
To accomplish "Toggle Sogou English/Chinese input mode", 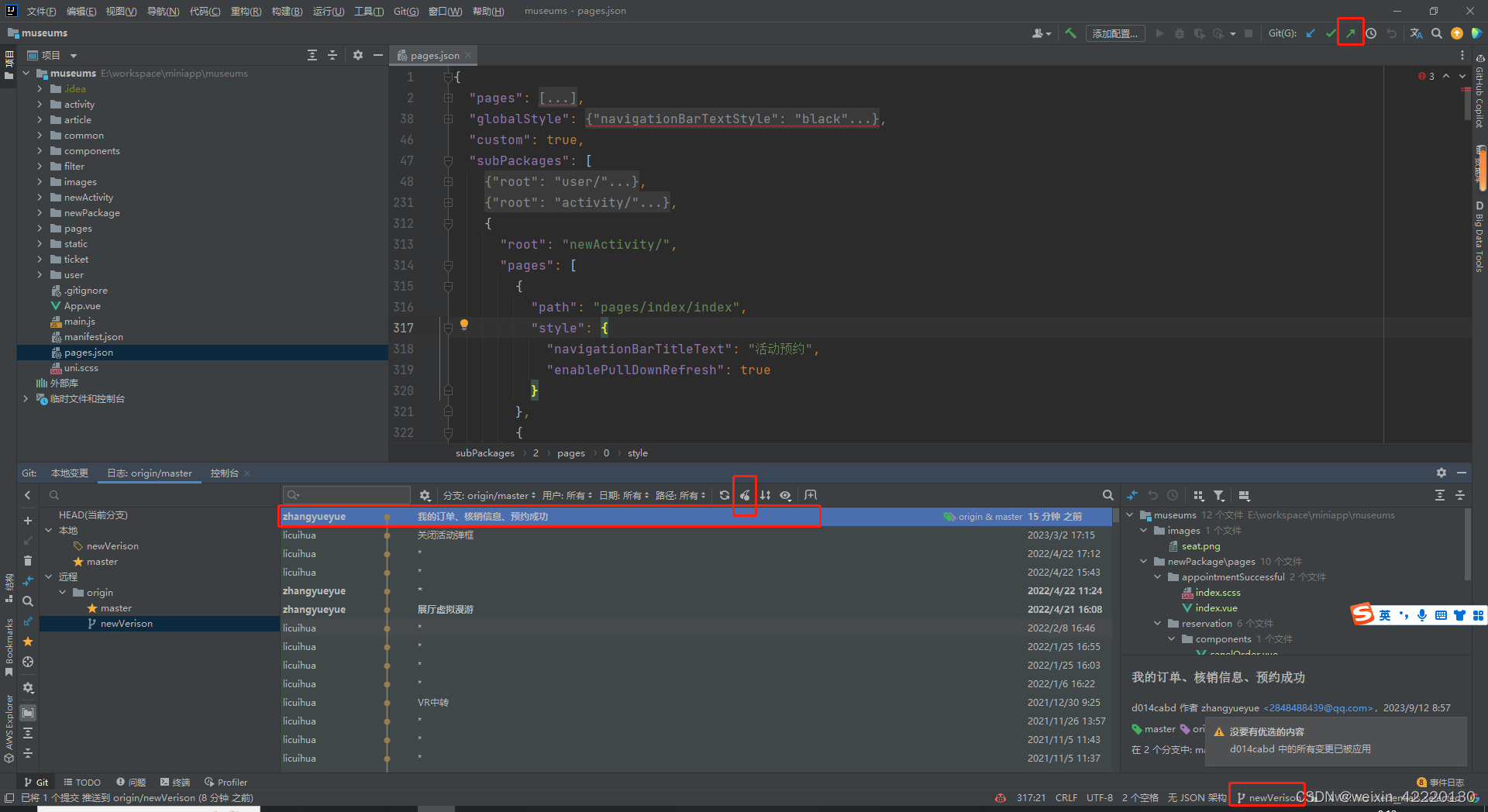I will pyautogui.click(x=1385, y=615).
